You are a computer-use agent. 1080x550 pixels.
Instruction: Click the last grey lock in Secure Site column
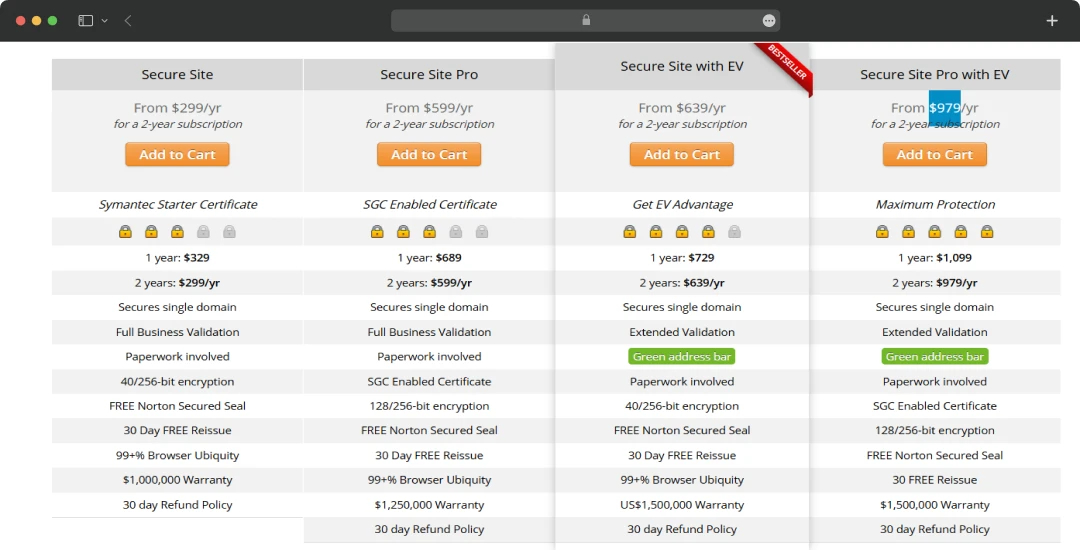pos(229,231)
